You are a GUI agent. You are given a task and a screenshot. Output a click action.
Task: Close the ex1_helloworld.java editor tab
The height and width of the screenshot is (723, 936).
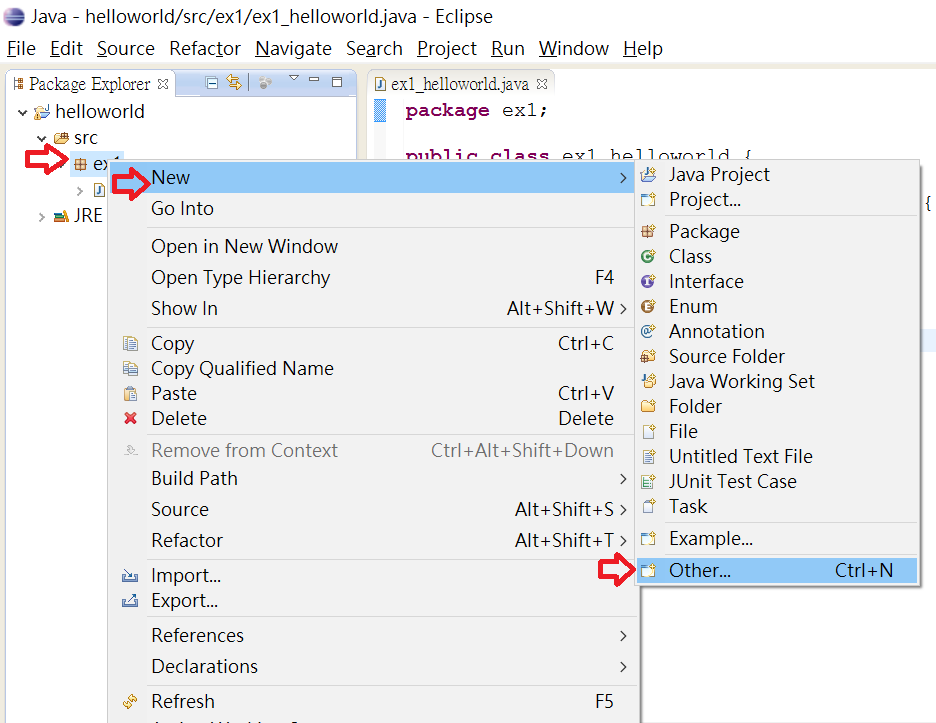click(542, 84)
